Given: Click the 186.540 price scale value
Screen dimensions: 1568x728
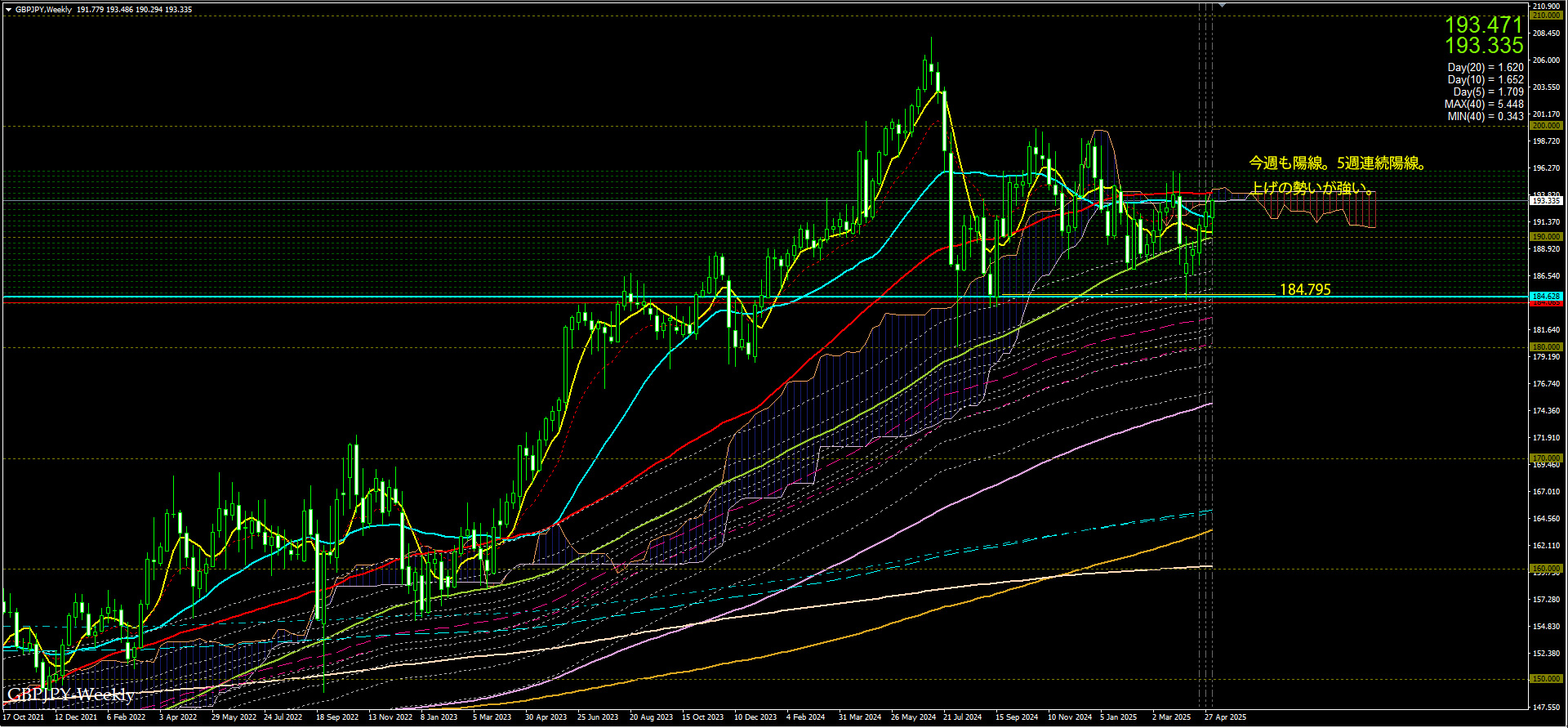Looking at the screenshot, I should point(1547,276).
